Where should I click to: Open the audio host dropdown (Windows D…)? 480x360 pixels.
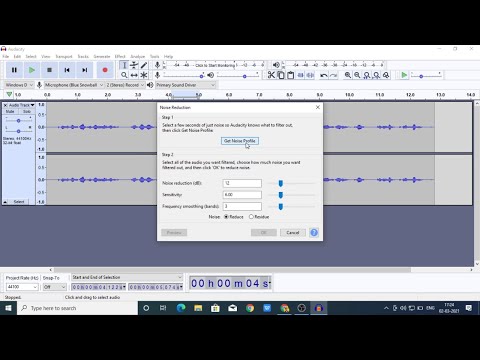coord(19,85)
